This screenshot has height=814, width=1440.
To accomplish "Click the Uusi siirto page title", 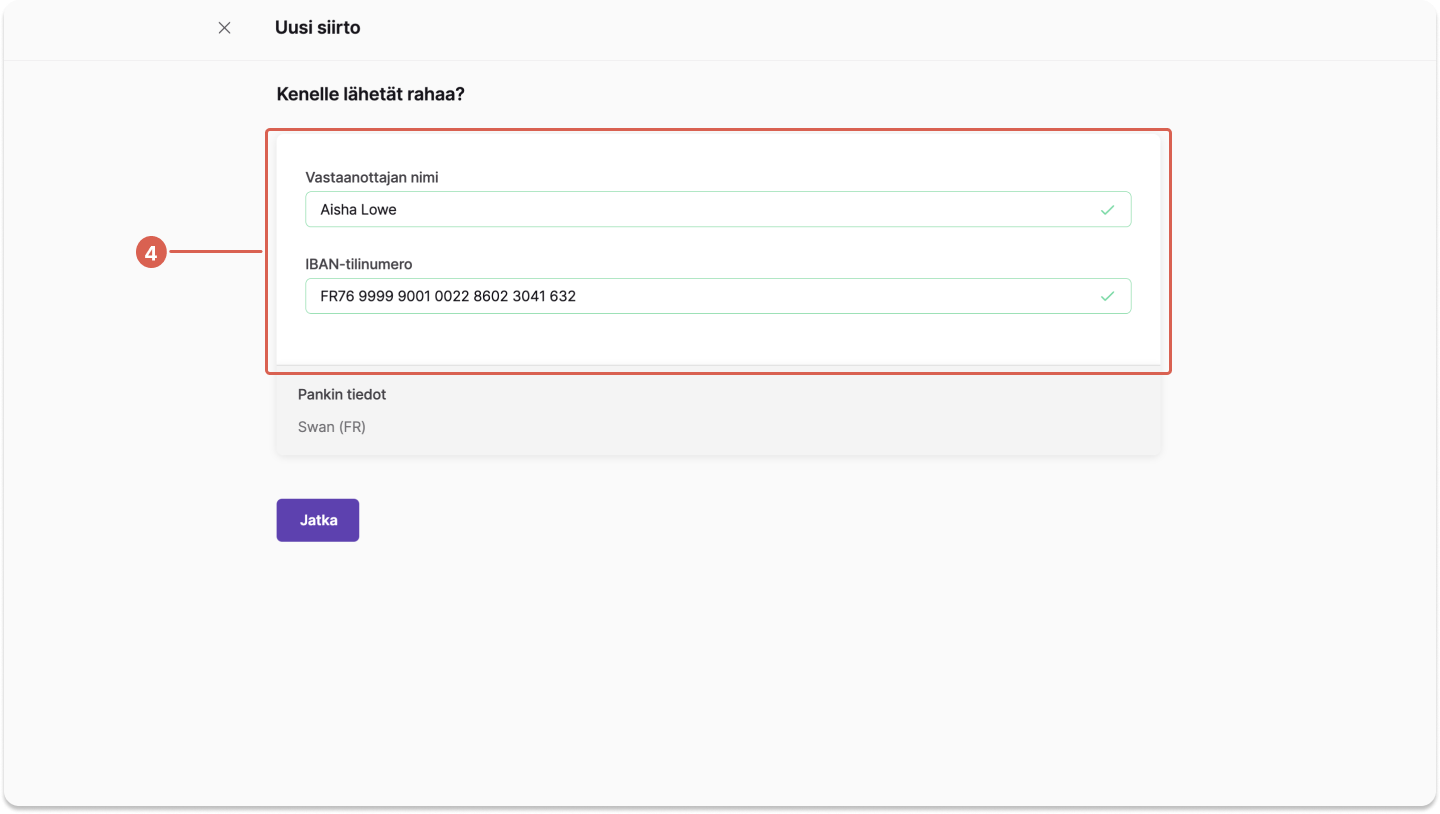I will click(x=318, y=28).
